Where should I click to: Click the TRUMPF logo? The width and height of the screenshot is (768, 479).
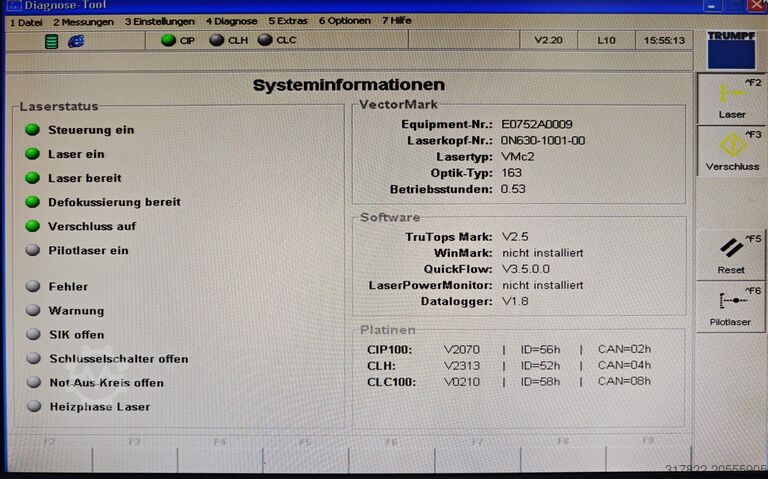(x=731, y=49)
